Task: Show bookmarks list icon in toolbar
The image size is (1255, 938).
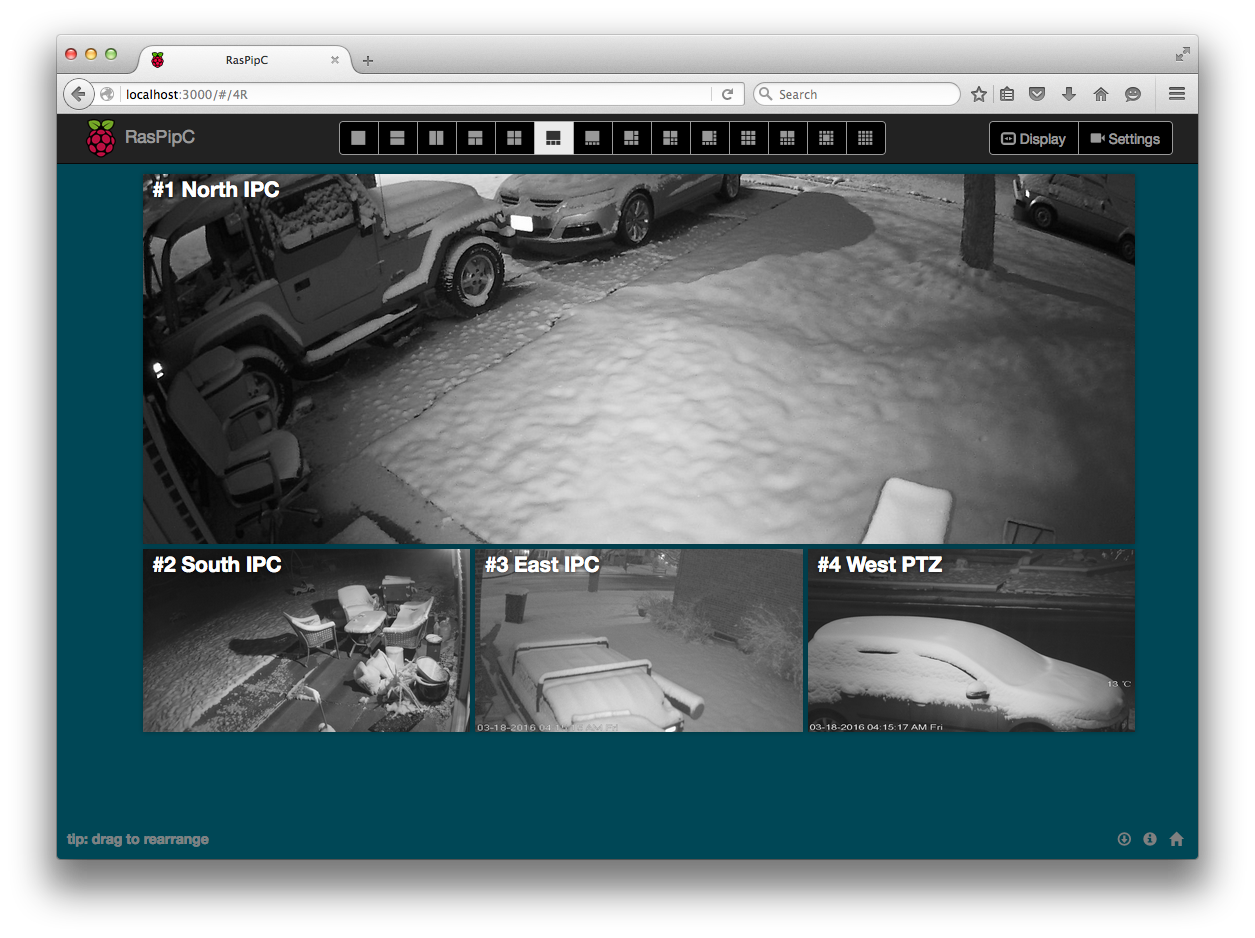Action: [1007, 94]
